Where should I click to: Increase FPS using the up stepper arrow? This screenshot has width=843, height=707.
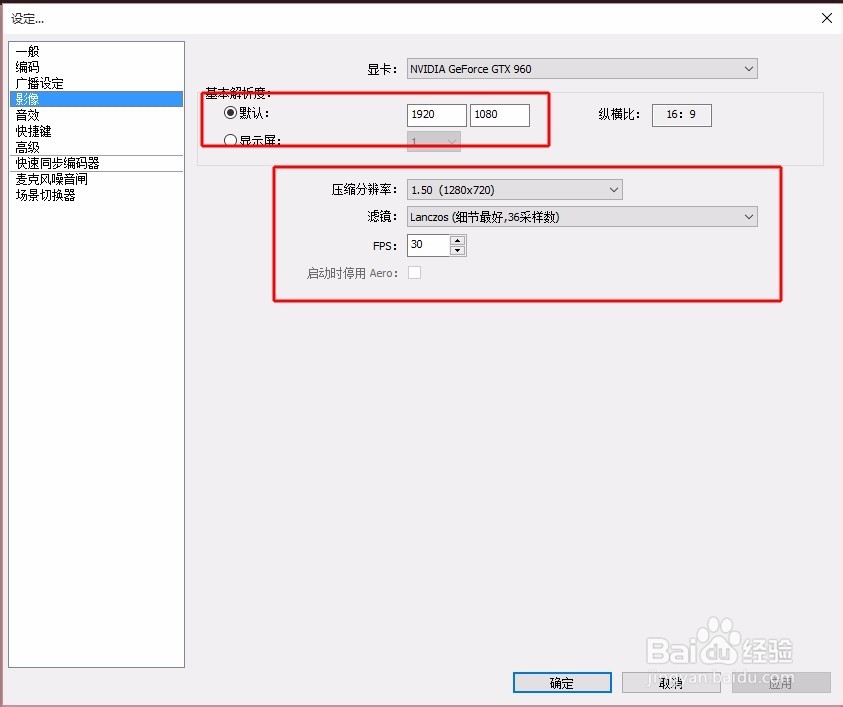pyautogui.click(x=457, y=239)
